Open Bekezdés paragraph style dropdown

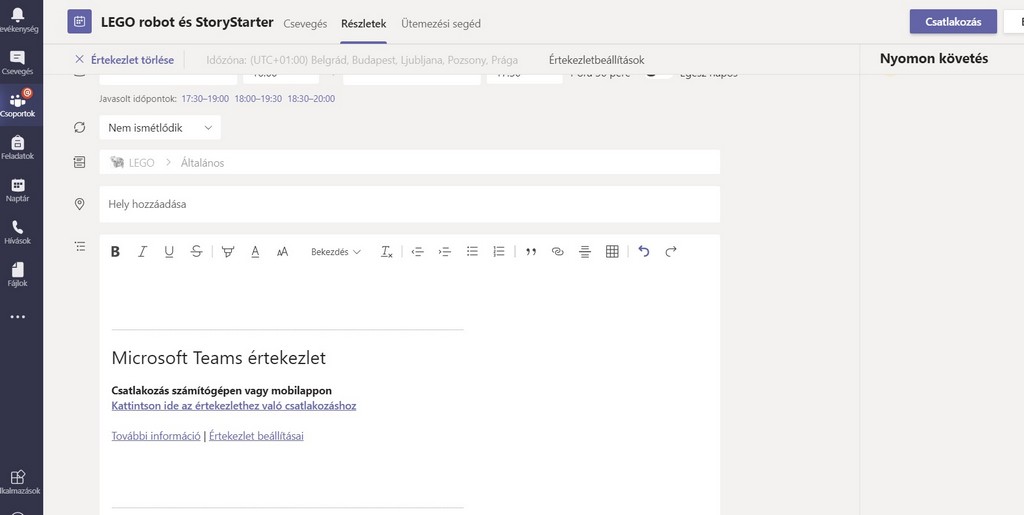pos(336,251)
